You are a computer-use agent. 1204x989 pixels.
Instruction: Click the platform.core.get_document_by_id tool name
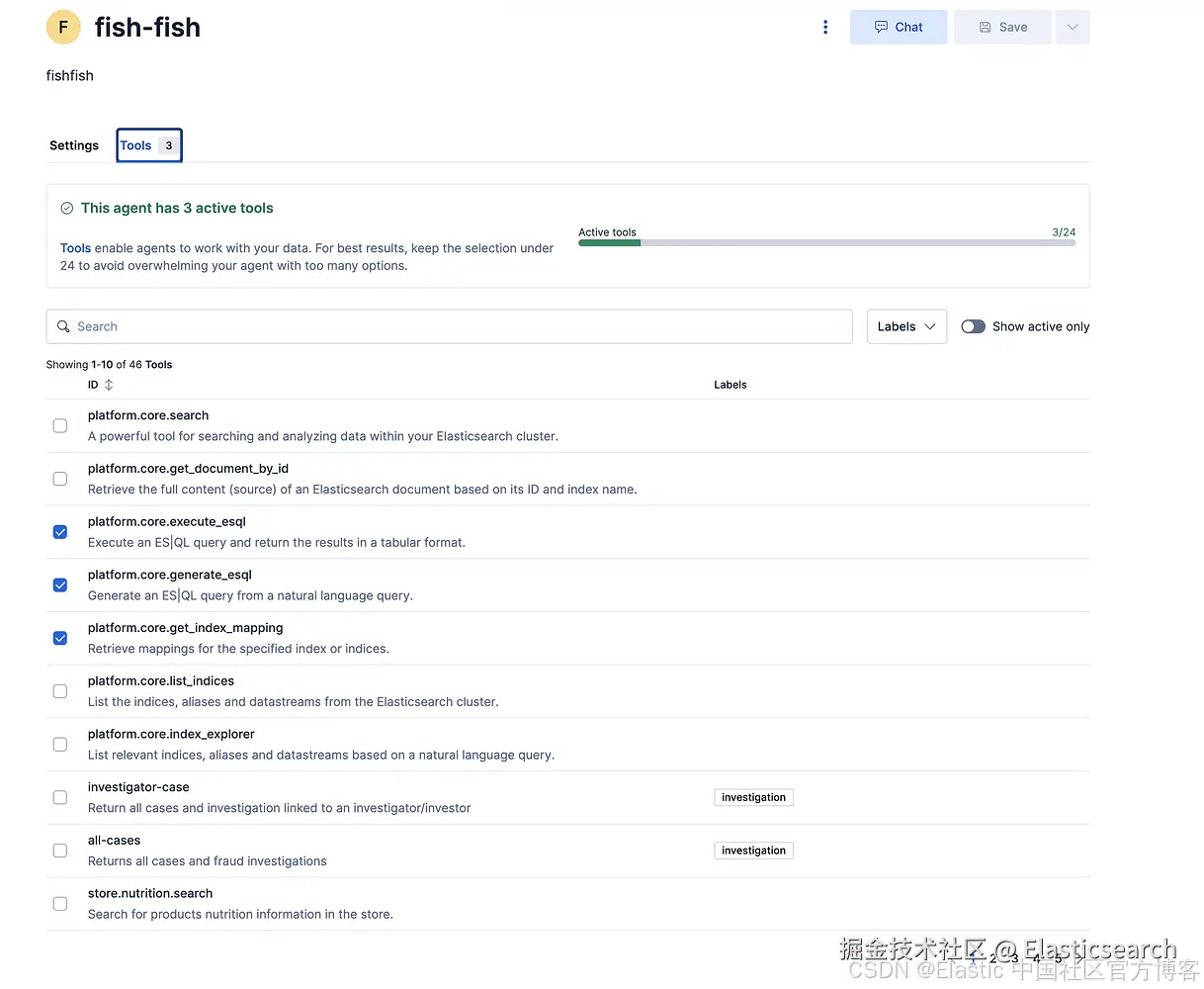(x=188, y=469)
